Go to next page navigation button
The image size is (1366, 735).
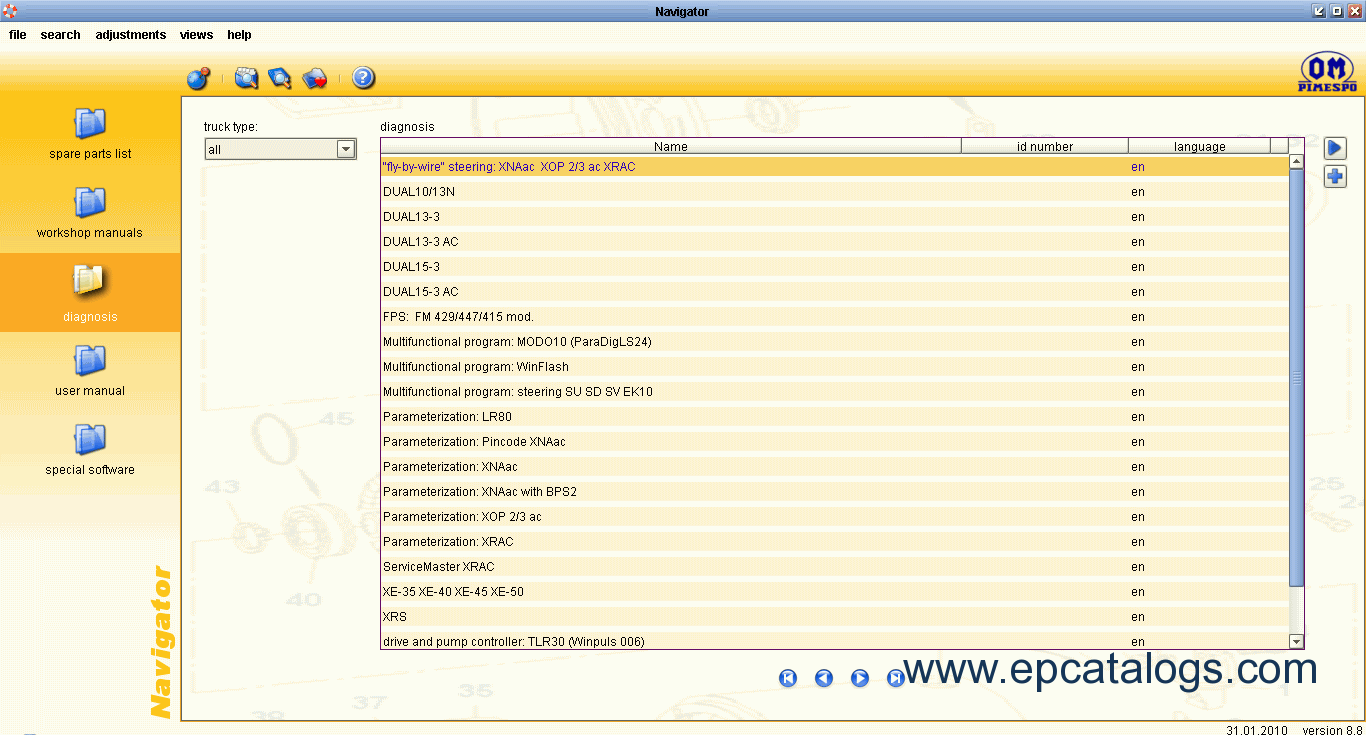[860, 678]
